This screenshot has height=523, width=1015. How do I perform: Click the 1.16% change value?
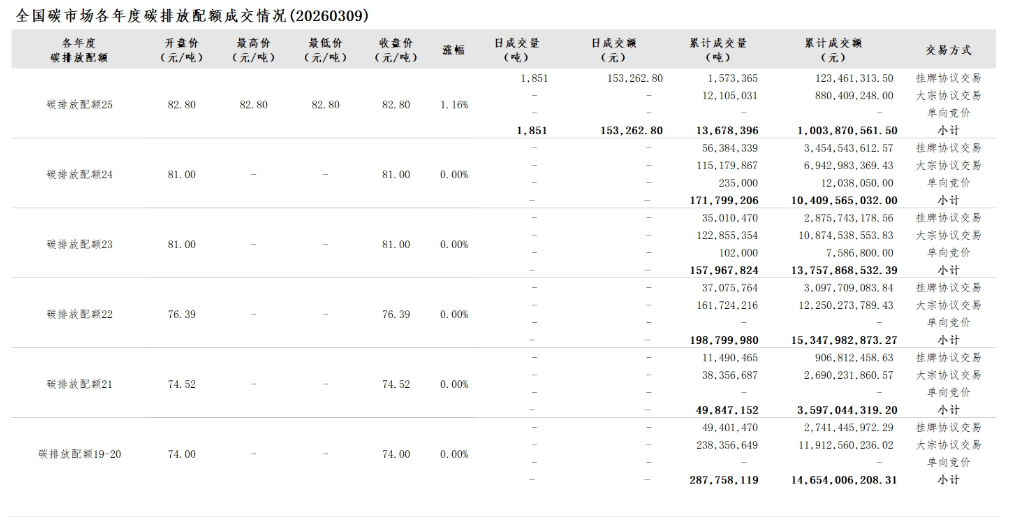click(454, 105)
